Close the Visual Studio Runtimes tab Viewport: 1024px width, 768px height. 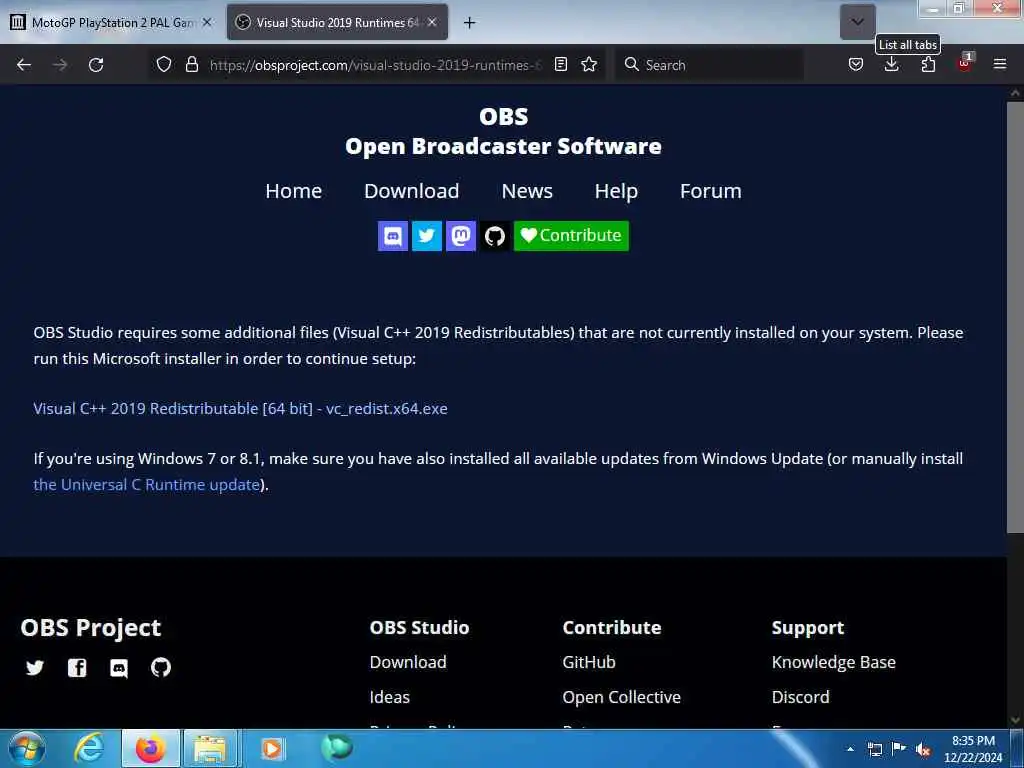tap(432, 22)
